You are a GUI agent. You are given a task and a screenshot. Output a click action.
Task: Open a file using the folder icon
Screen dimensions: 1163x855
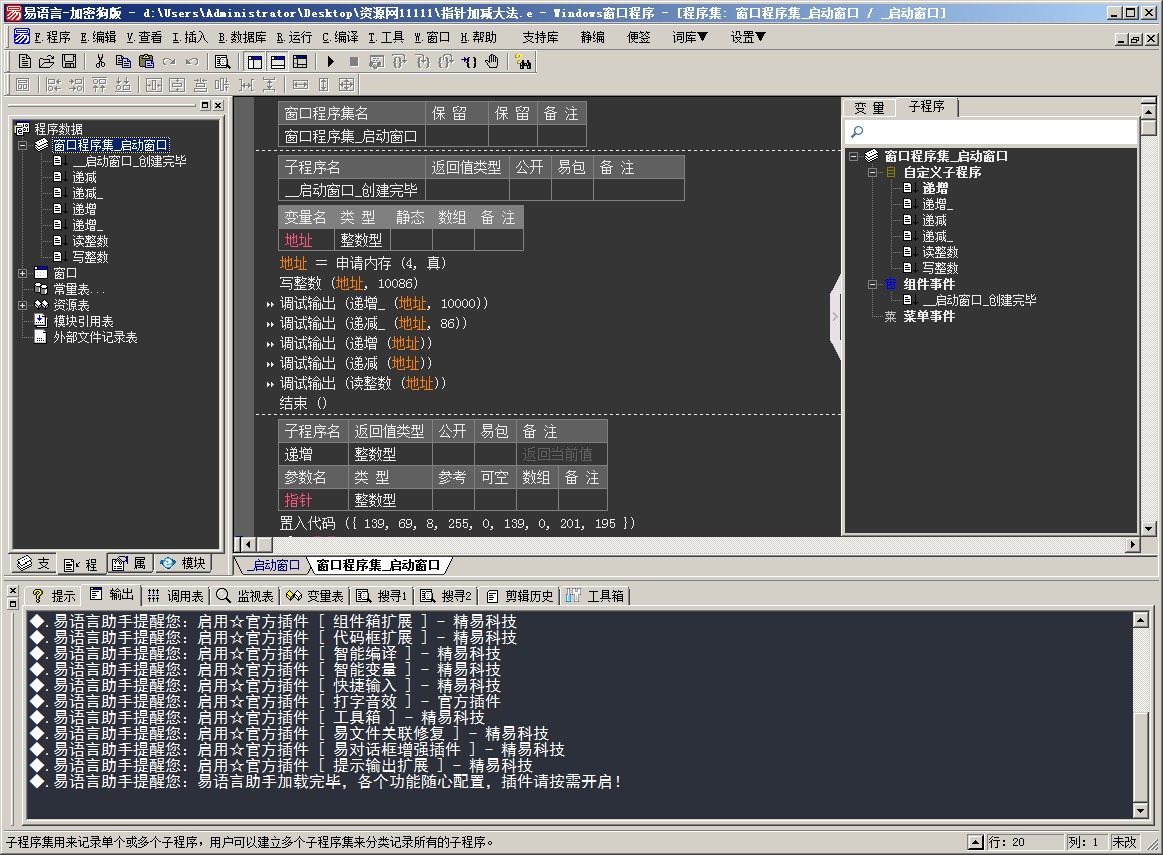click(x=46, y=62)
